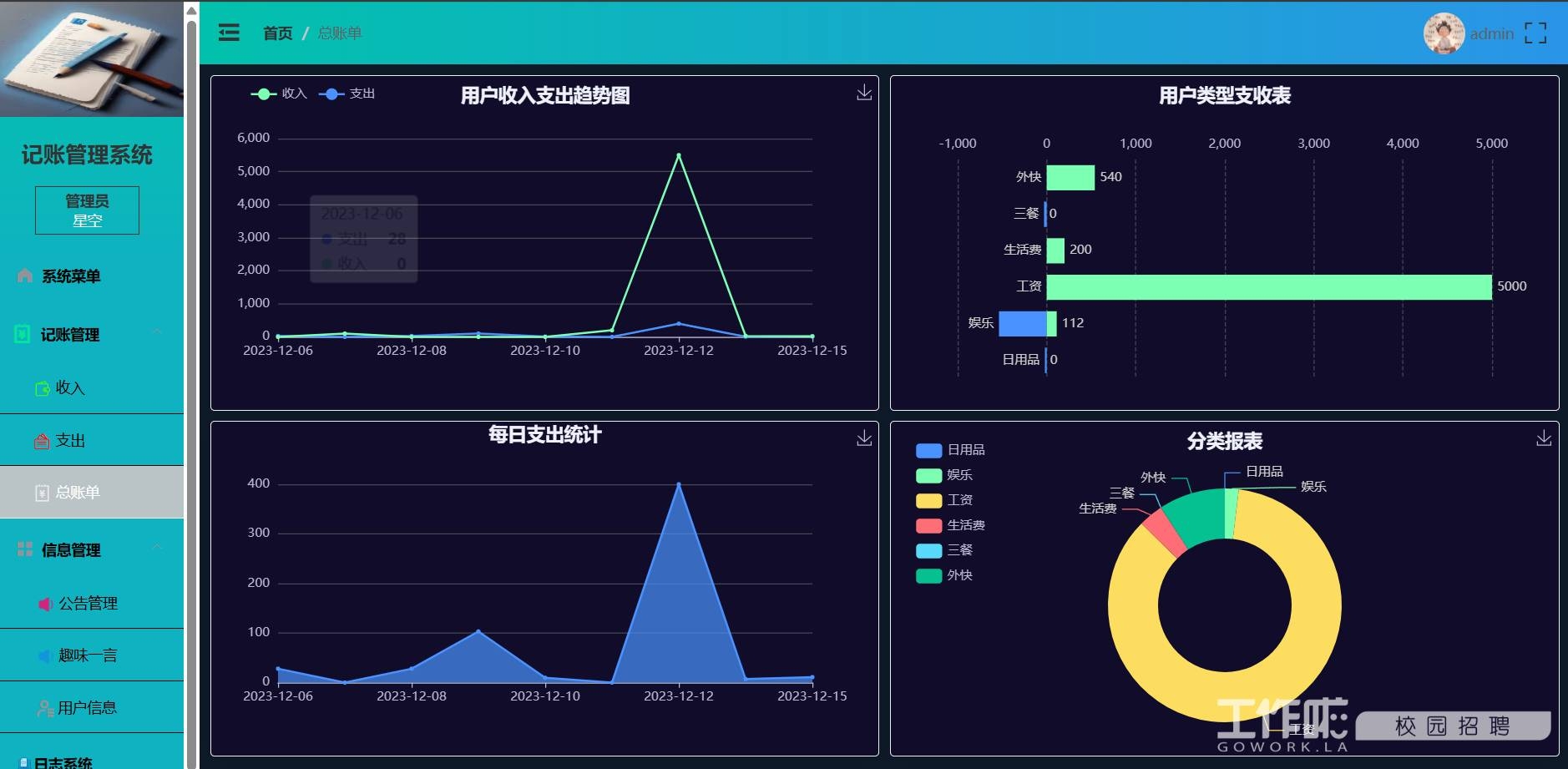Click the red 生活费 donut slice
The height and width of the screenshot is (769, 1568).
click(1165, 533)
